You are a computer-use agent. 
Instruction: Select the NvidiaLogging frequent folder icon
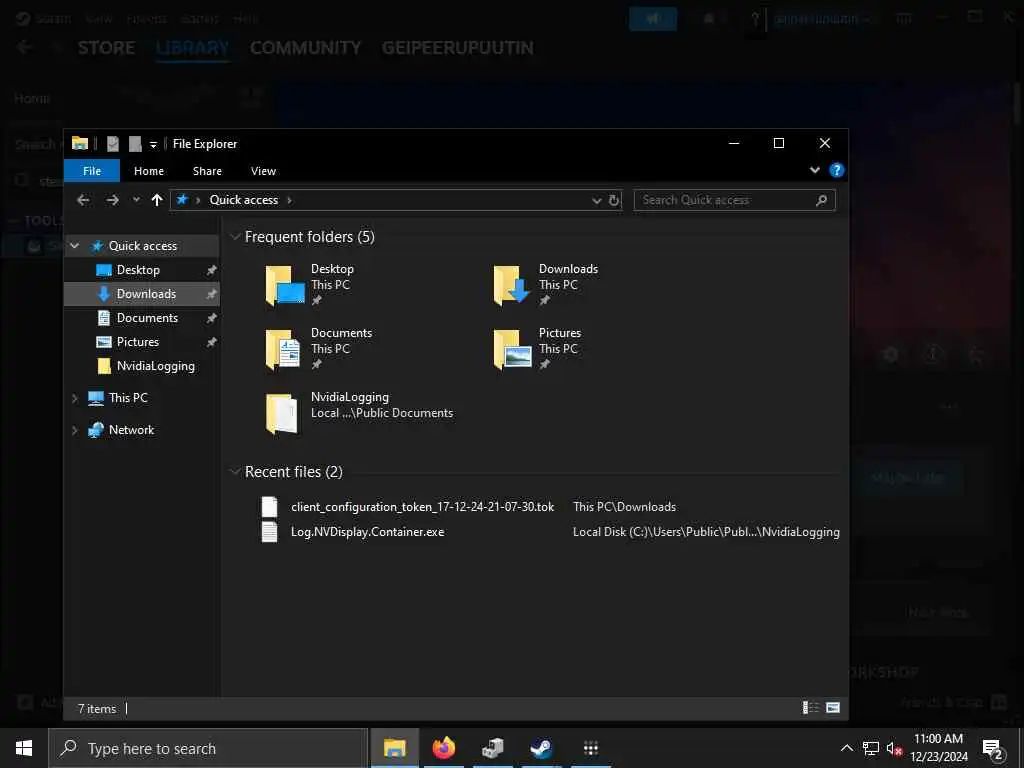pos(281,413)
